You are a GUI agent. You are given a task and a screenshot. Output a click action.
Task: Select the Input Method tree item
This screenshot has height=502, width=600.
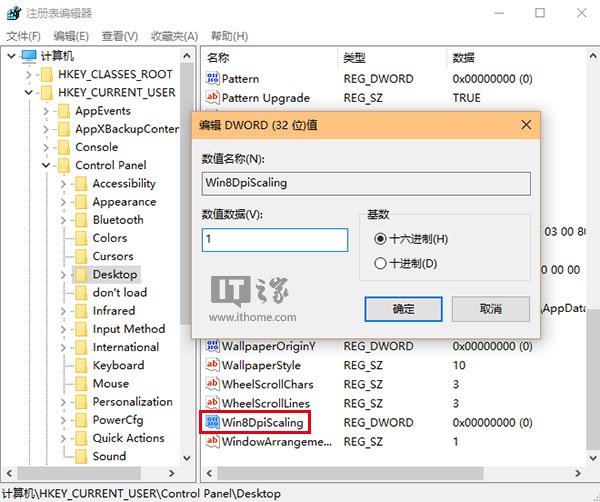129,329
